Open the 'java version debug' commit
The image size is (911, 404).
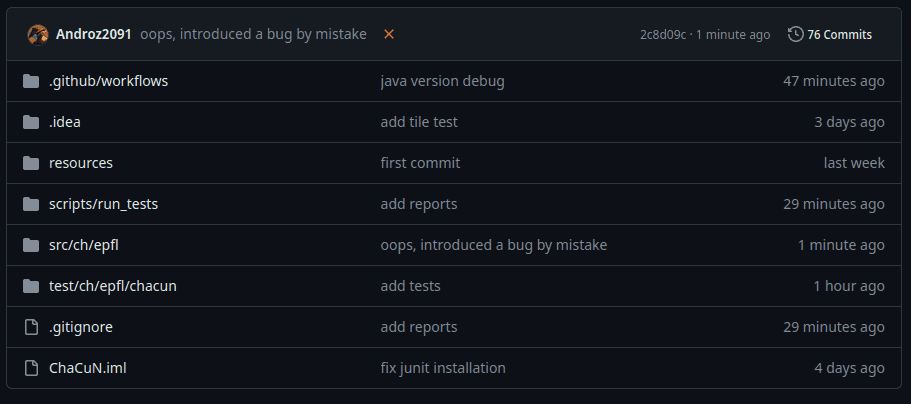click(x=442, y=81)
